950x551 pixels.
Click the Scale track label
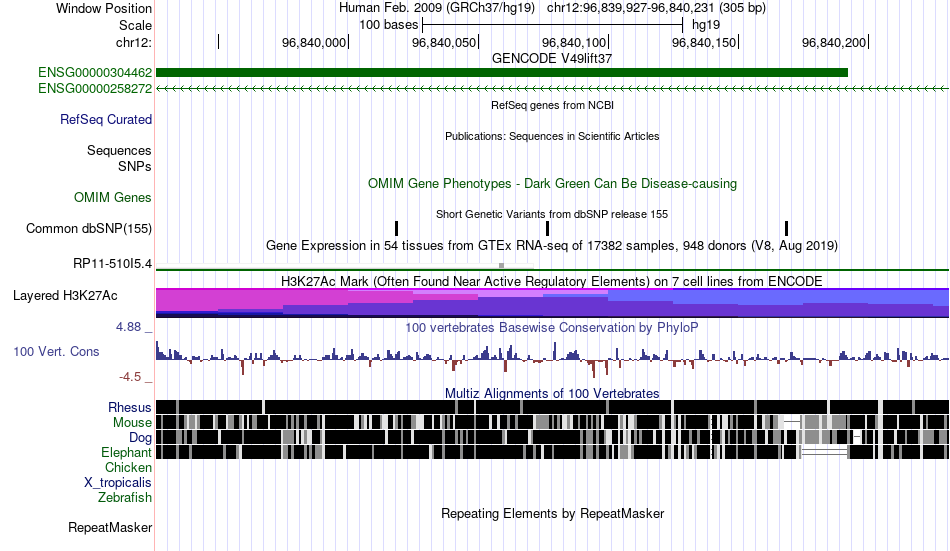(x=136, y=25)
